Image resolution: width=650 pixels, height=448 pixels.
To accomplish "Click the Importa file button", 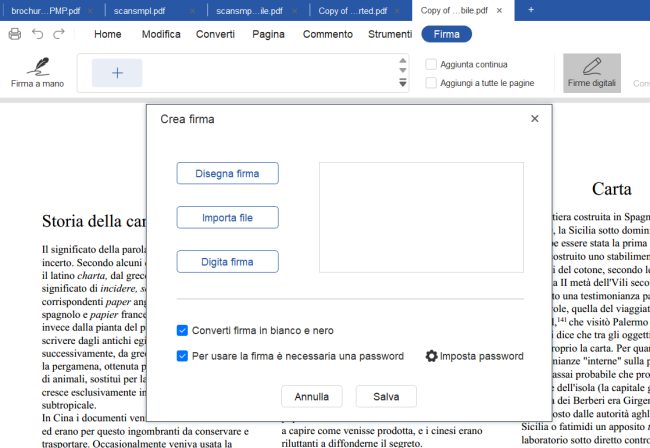I will (x=227, y=218).
